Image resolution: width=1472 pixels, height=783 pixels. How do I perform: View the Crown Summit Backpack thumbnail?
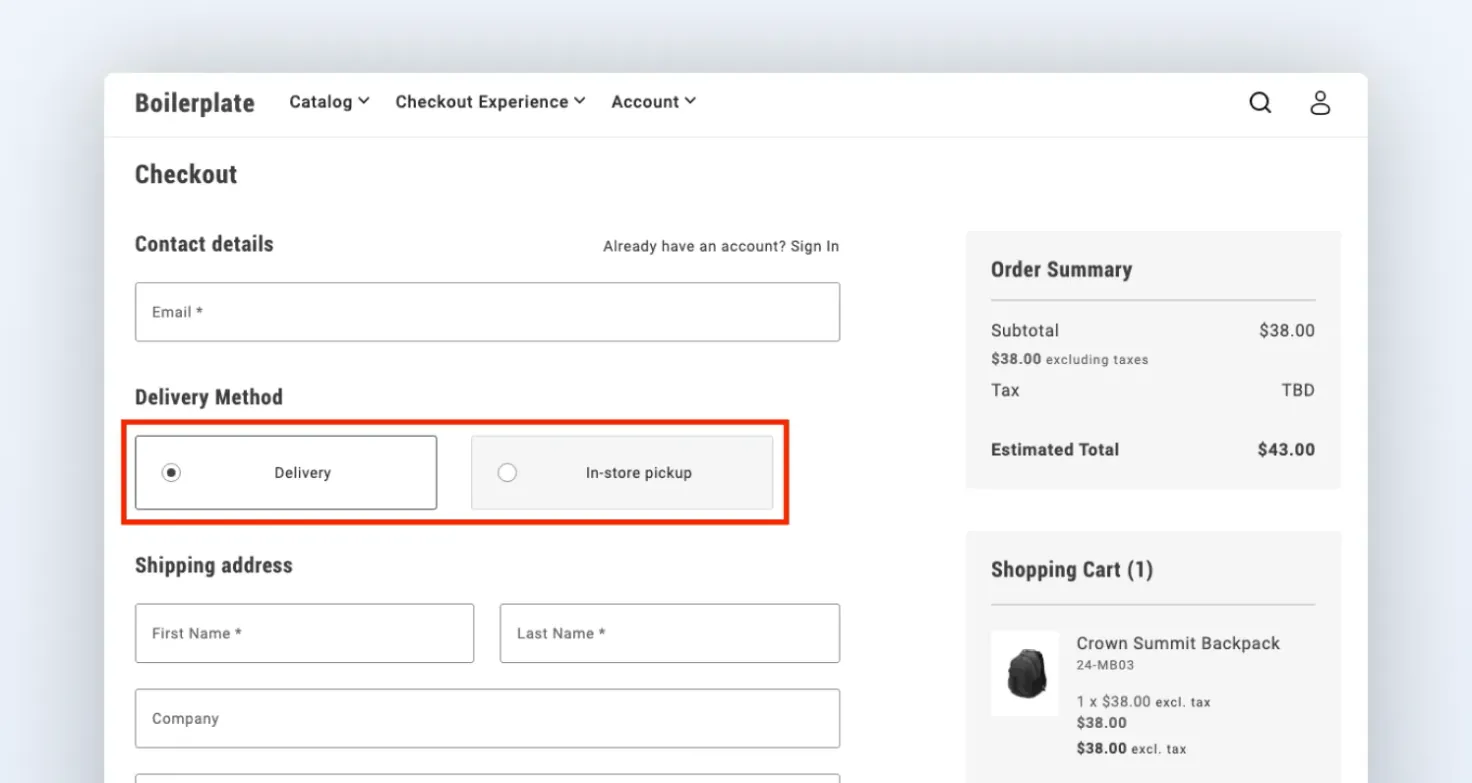point(1025,673)
